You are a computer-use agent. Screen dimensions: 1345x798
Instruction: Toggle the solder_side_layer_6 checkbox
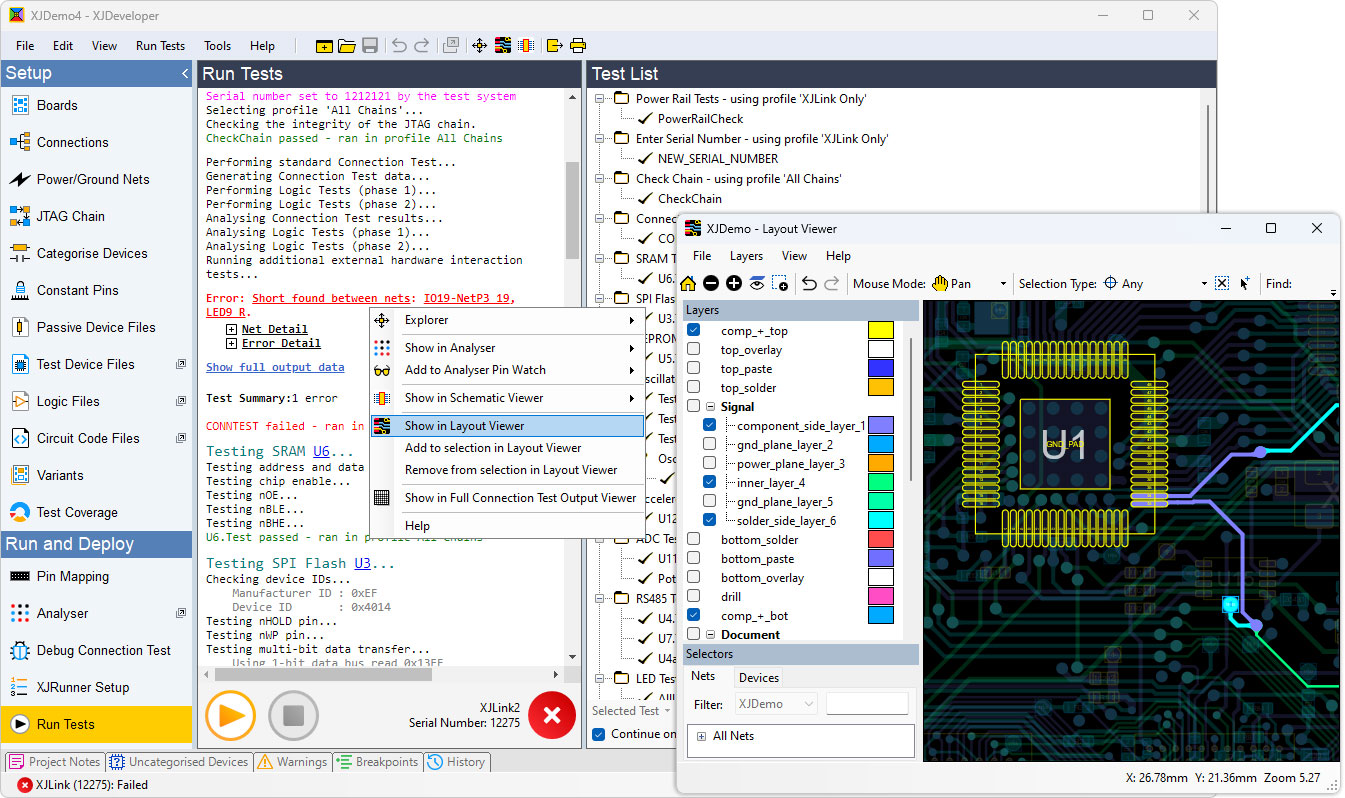click(x=710, y=520)
